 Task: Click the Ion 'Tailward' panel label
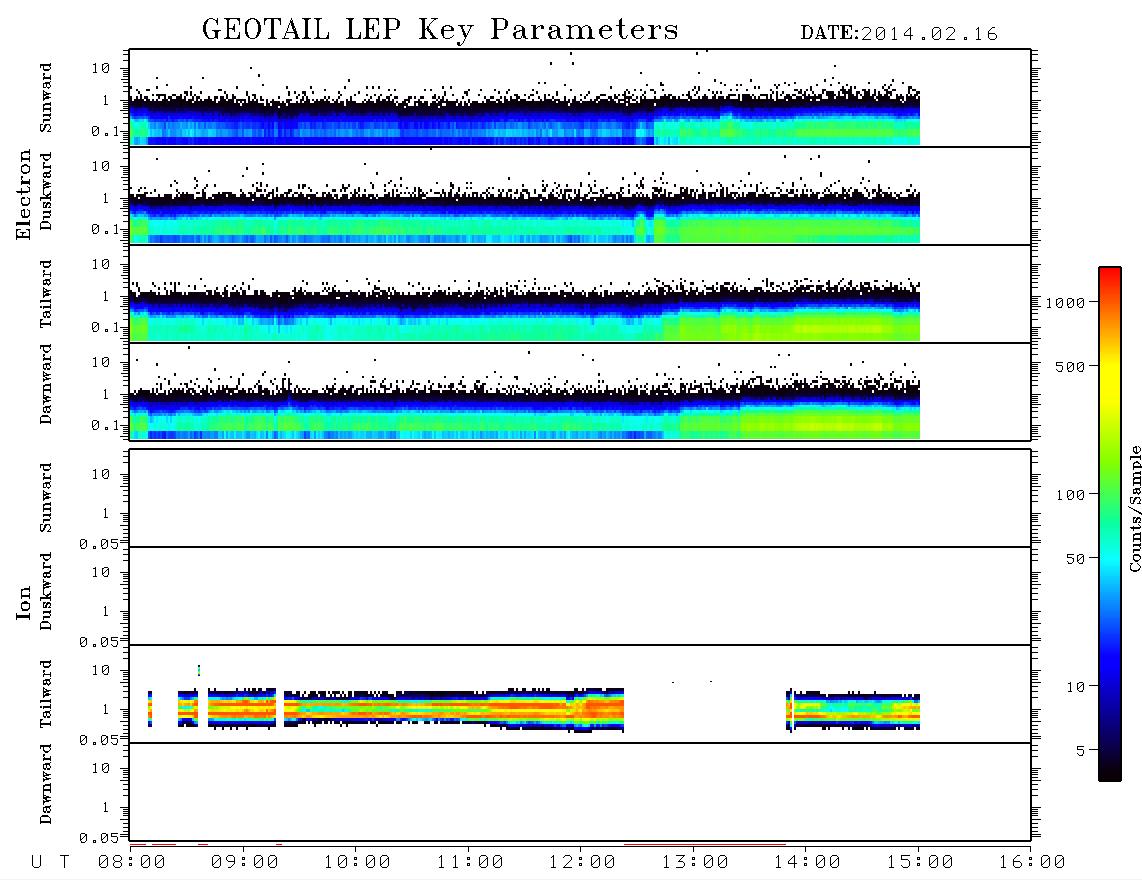46,694
